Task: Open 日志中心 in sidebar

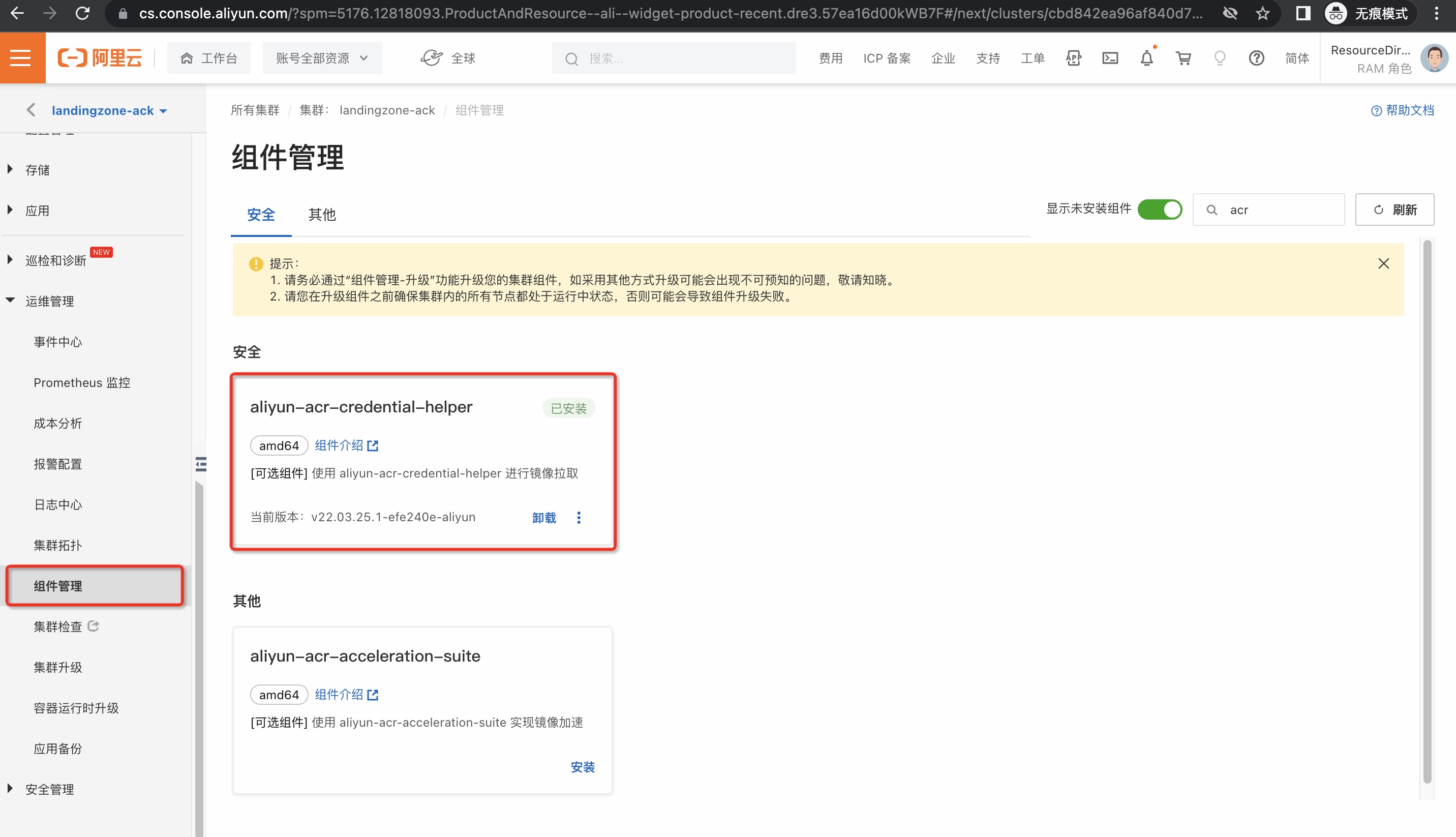Action: 57,504
